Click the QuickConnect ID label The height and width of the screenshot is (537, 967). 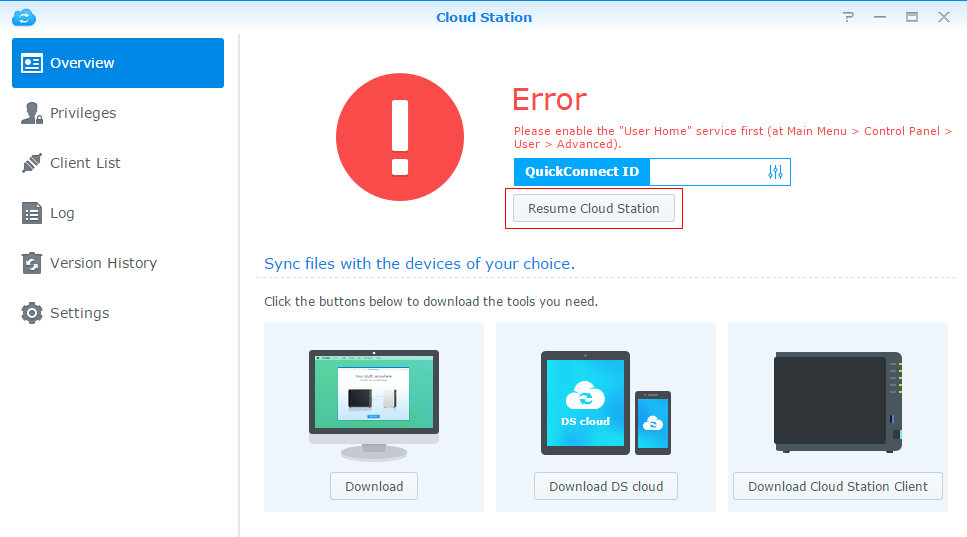point(582,172)
